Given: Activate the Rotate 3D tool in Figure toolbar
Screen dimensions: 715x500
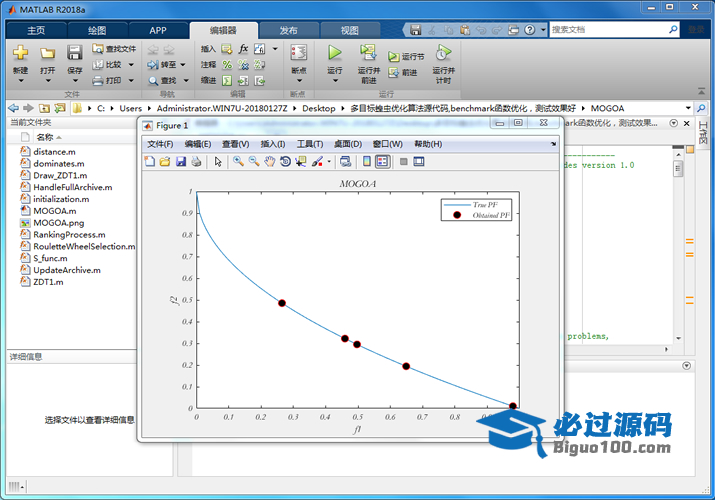Looking at the screenshot, I should (285, 161).
